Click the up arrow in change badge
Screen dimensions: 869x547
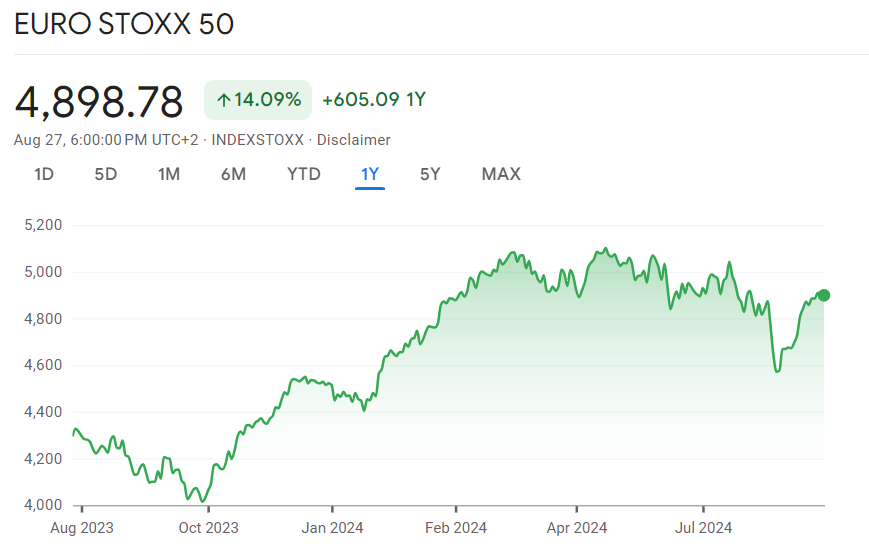tap(223, 100)
